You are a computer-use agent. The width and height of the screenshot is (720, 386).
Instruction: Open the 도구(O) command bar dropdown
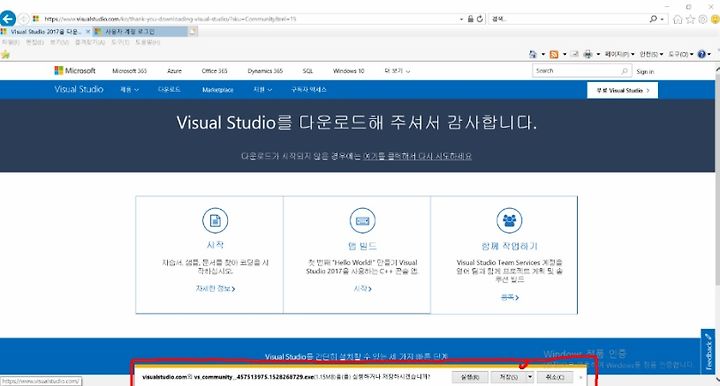681,54
